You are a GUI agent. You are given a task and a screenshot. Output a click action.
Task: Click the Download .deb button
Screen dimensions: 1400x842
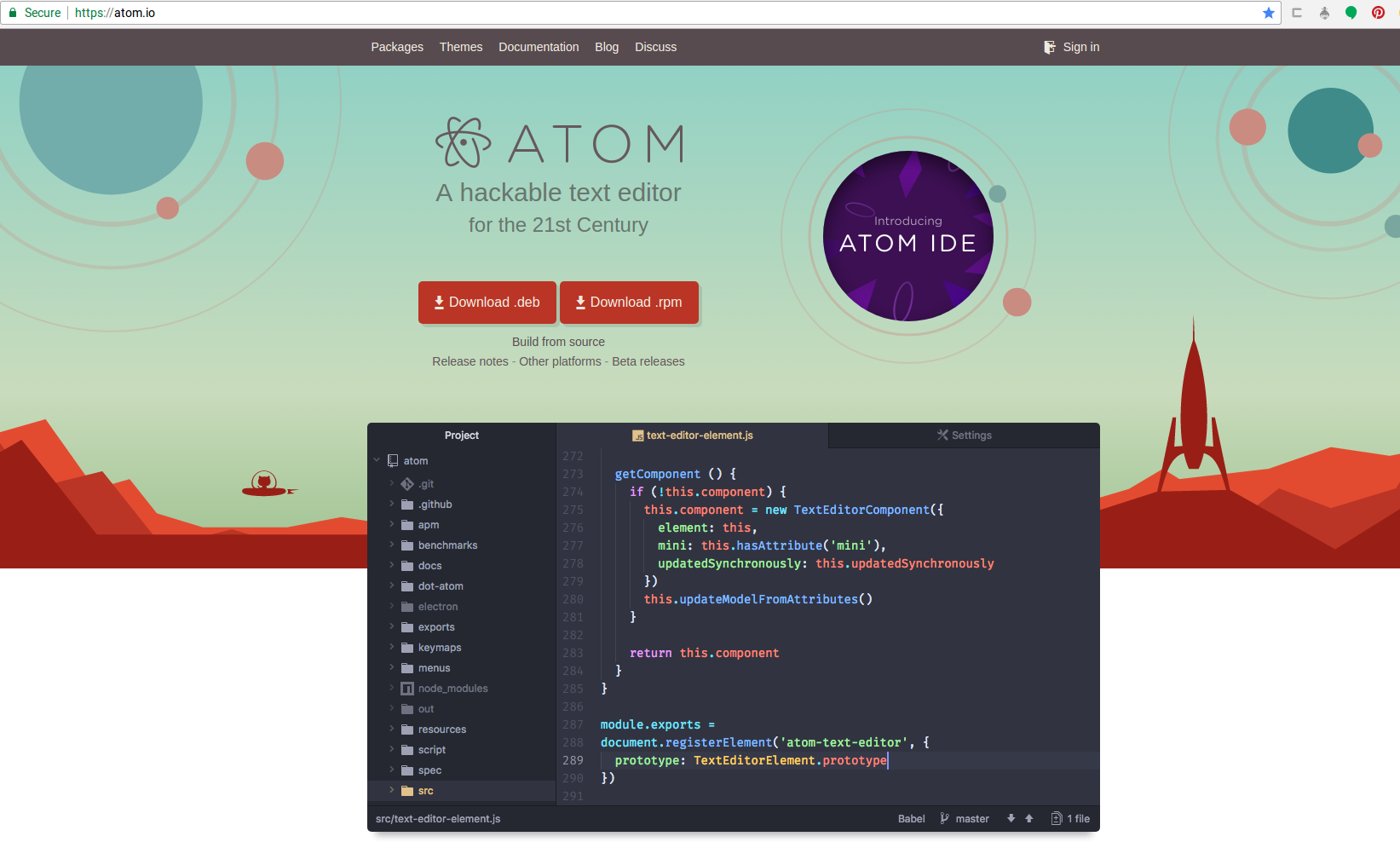487,303
